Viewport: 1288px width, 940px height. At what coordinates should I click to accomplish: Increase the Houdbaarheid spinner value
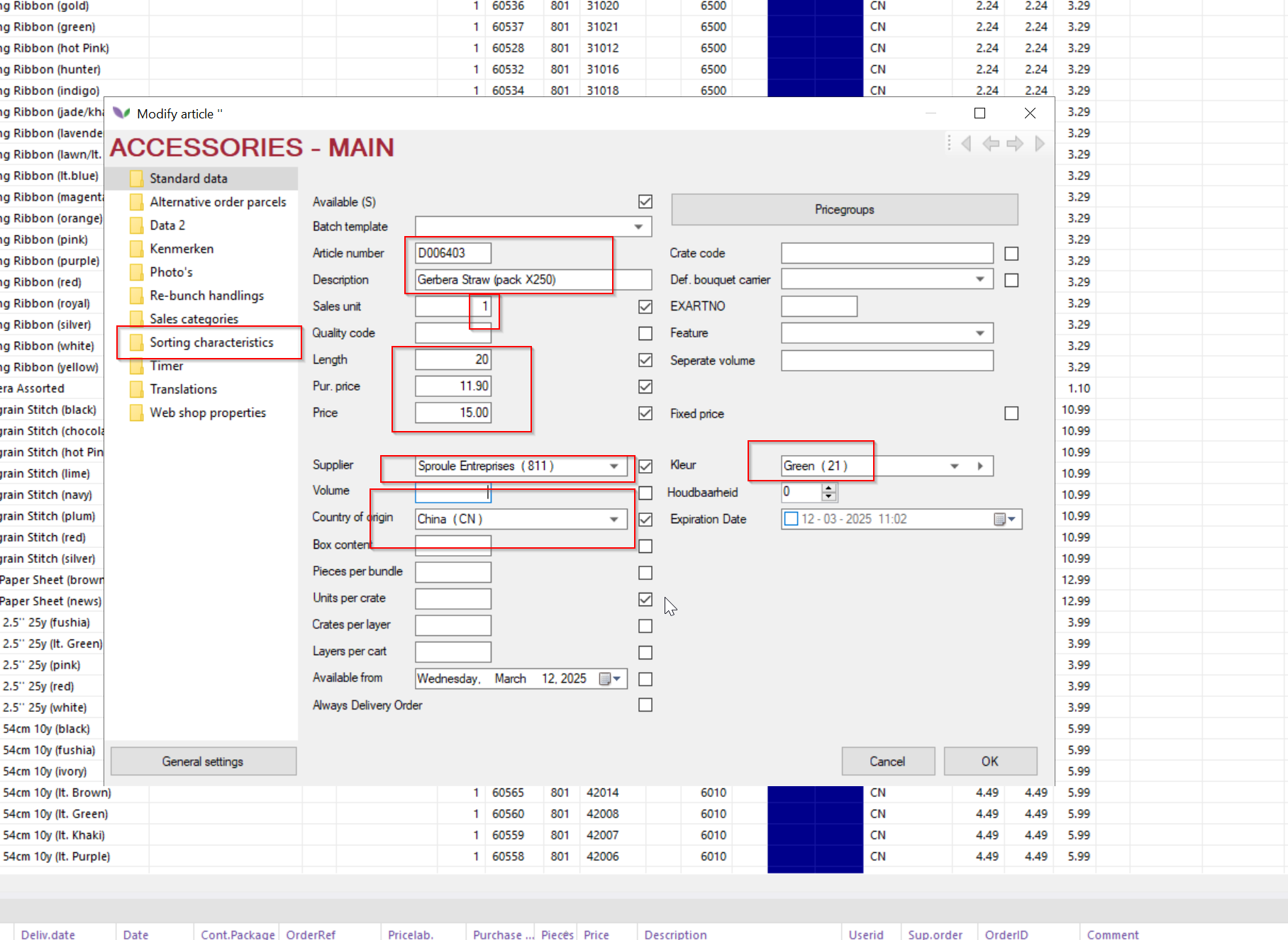pos(829,488)
